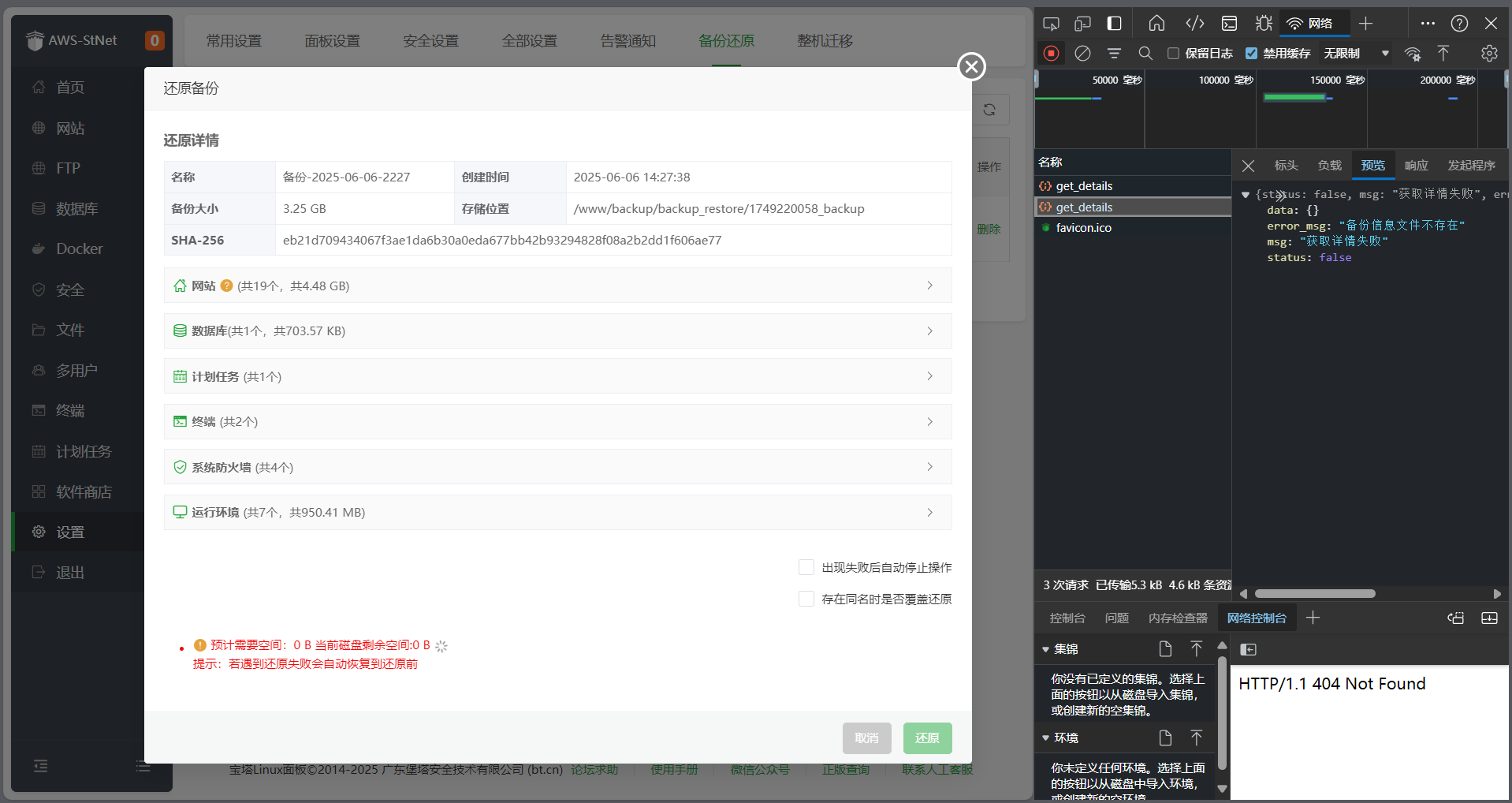
Task: Collapse the 集锦 collections section
Action: [1046, 649]
